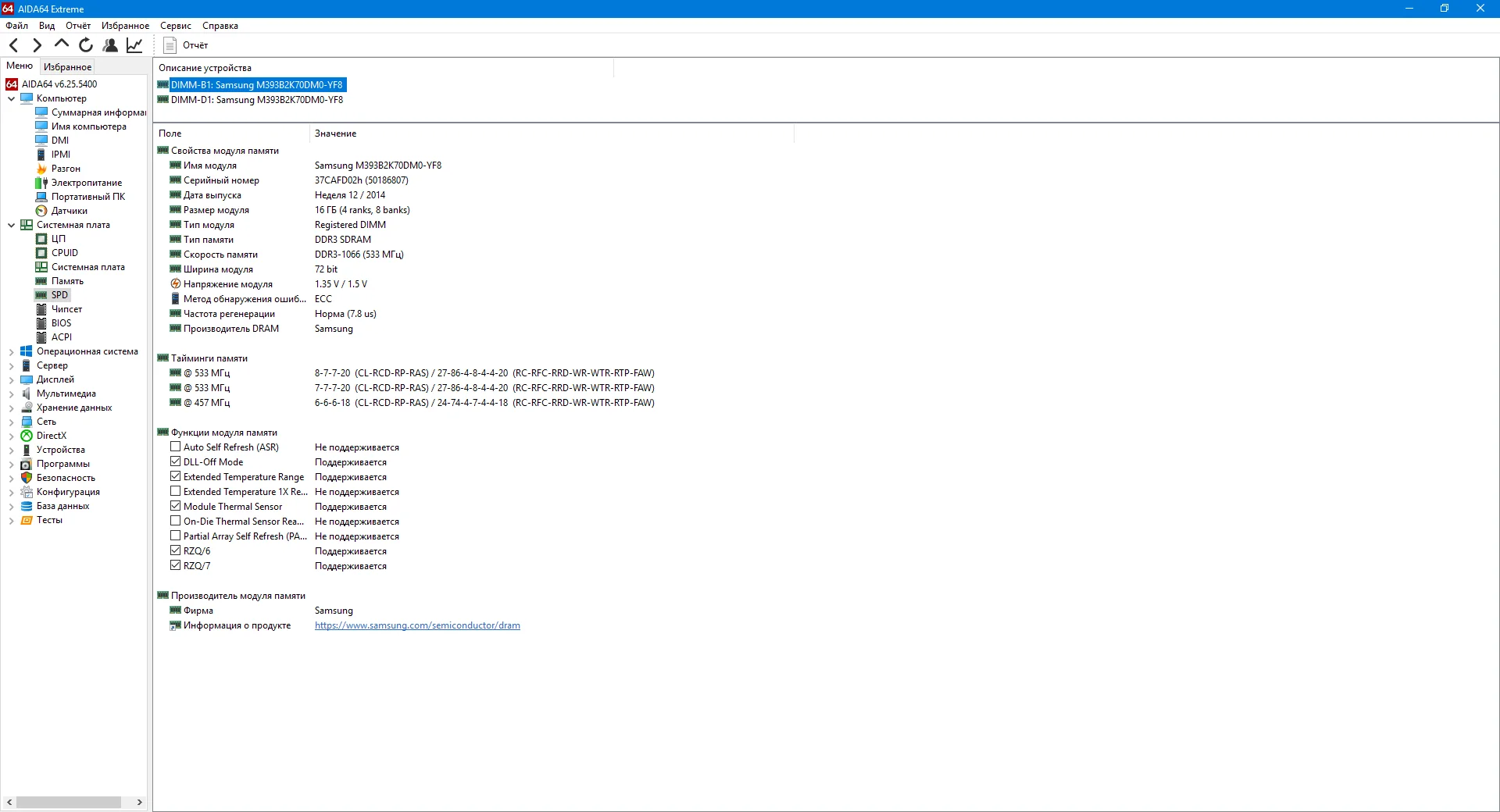The image size is (1500, 812).
Task: Select the ЦП processor icon
Action: tap(41, 239)
